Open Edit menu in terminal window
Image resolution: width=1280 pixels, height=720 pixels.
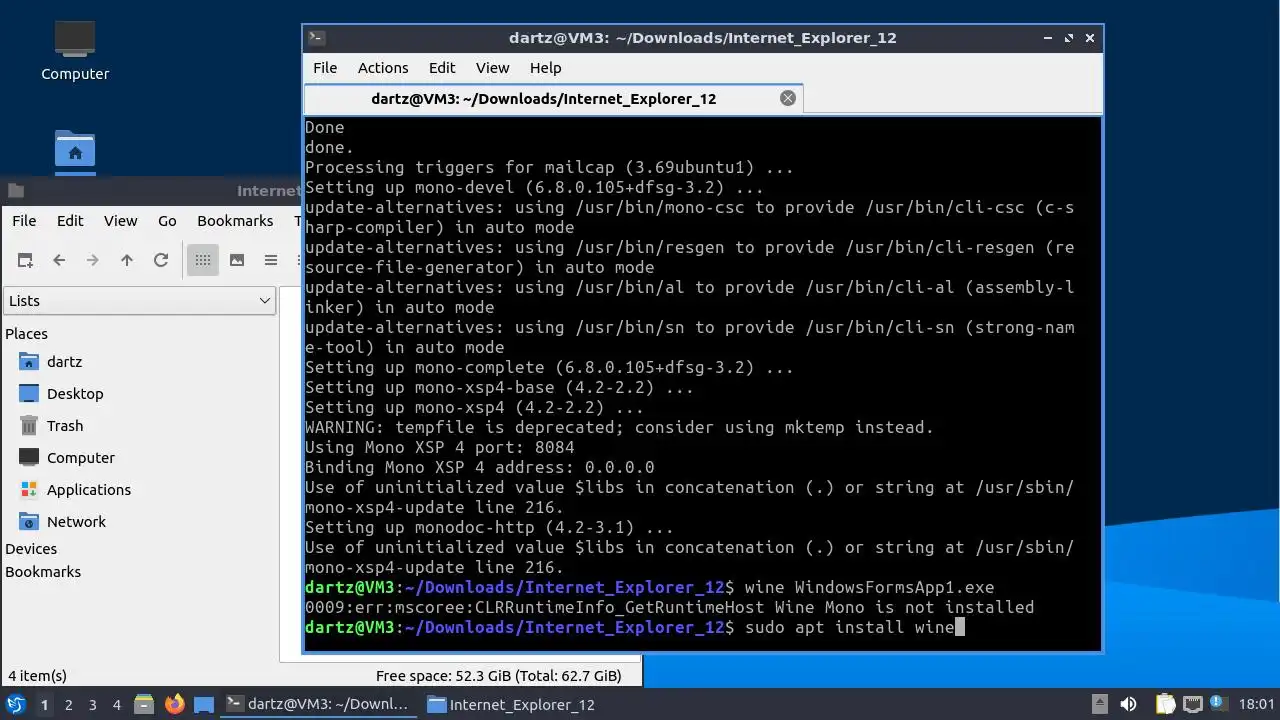(442, 68)
